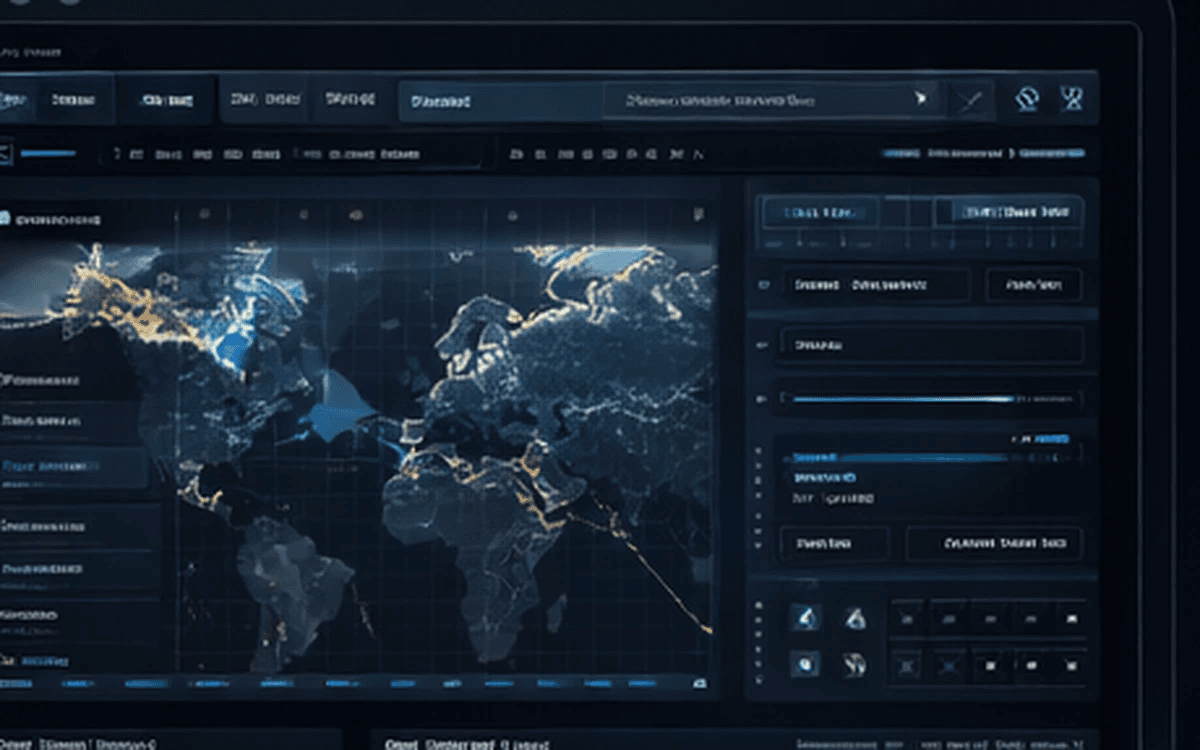Image resolution: width=1200 pixels, height=750 pixels.
Task: Toggle the small marker beside the wide input field
Action: [762, 344]
